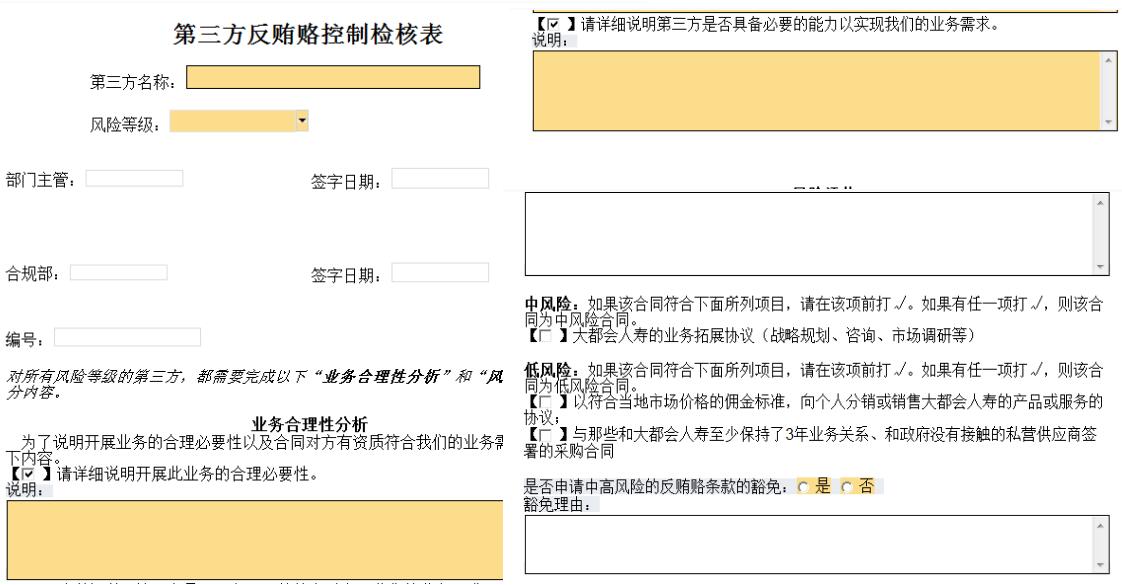The width and height of the screenshot is (1122, 585).
Task: Click the 业务合理性分析 section heading
Action: point(310,425)
